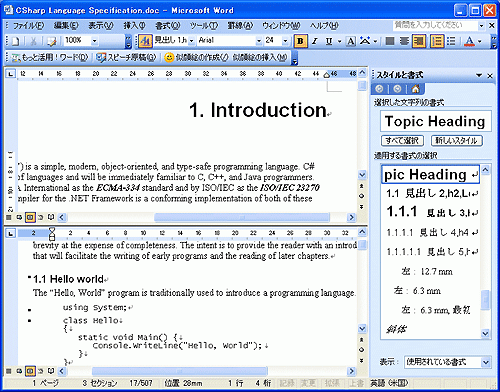The image size is (500, 392).
Task: Click the upper pane horizontal scrollbar thumb
Action: click(x=242, y=218)
